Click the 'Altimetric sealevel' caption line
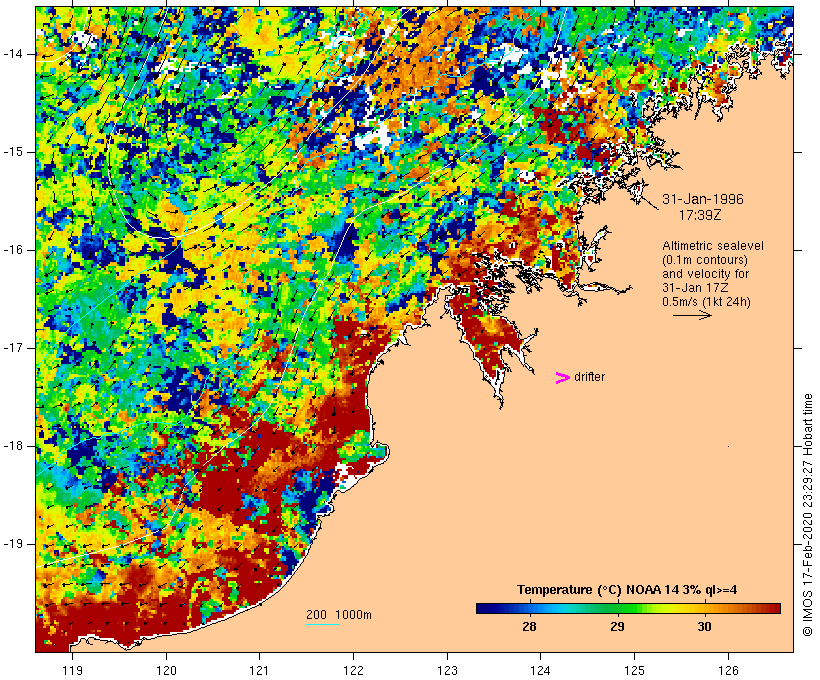The width and height of the screenshot is (820, 680). 713,246
